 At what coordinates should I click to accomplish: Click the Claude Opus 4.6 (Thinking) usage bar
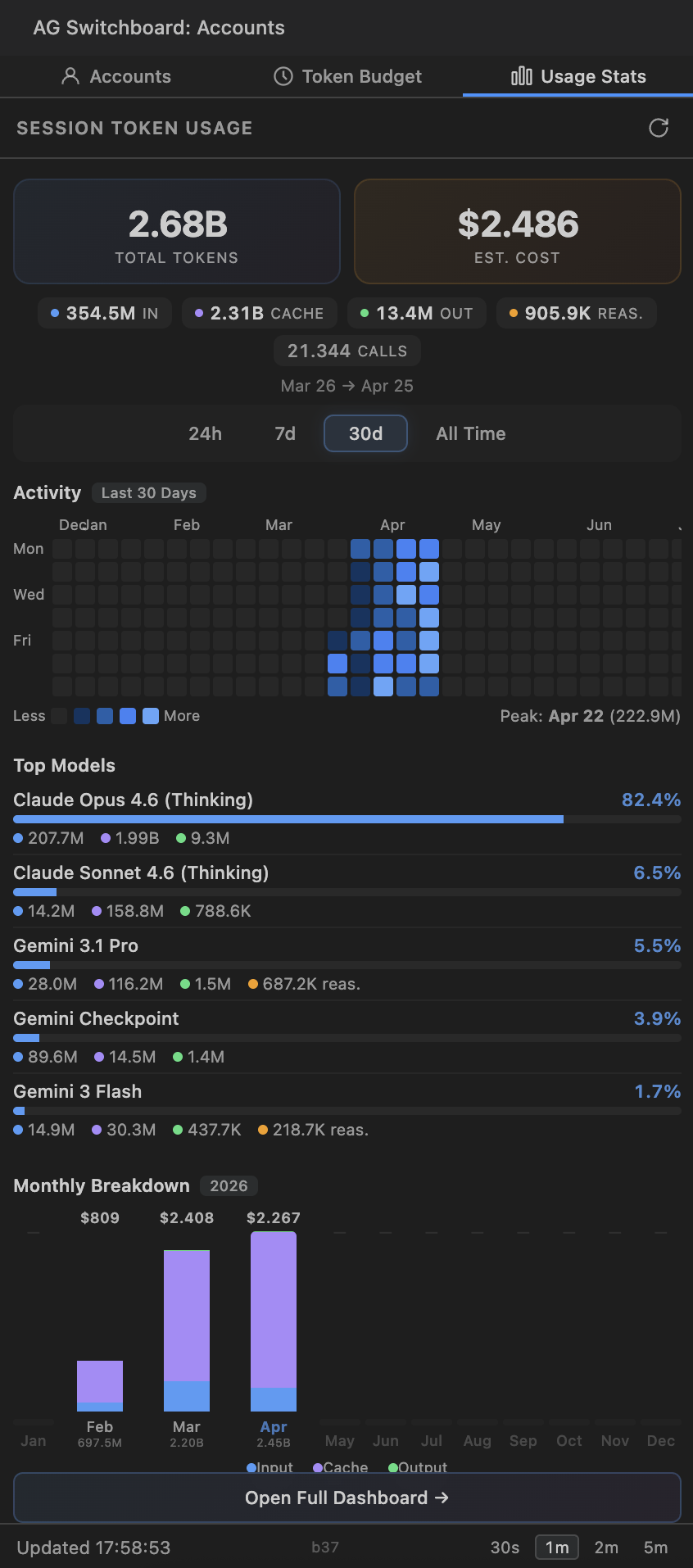pos(347,819)
